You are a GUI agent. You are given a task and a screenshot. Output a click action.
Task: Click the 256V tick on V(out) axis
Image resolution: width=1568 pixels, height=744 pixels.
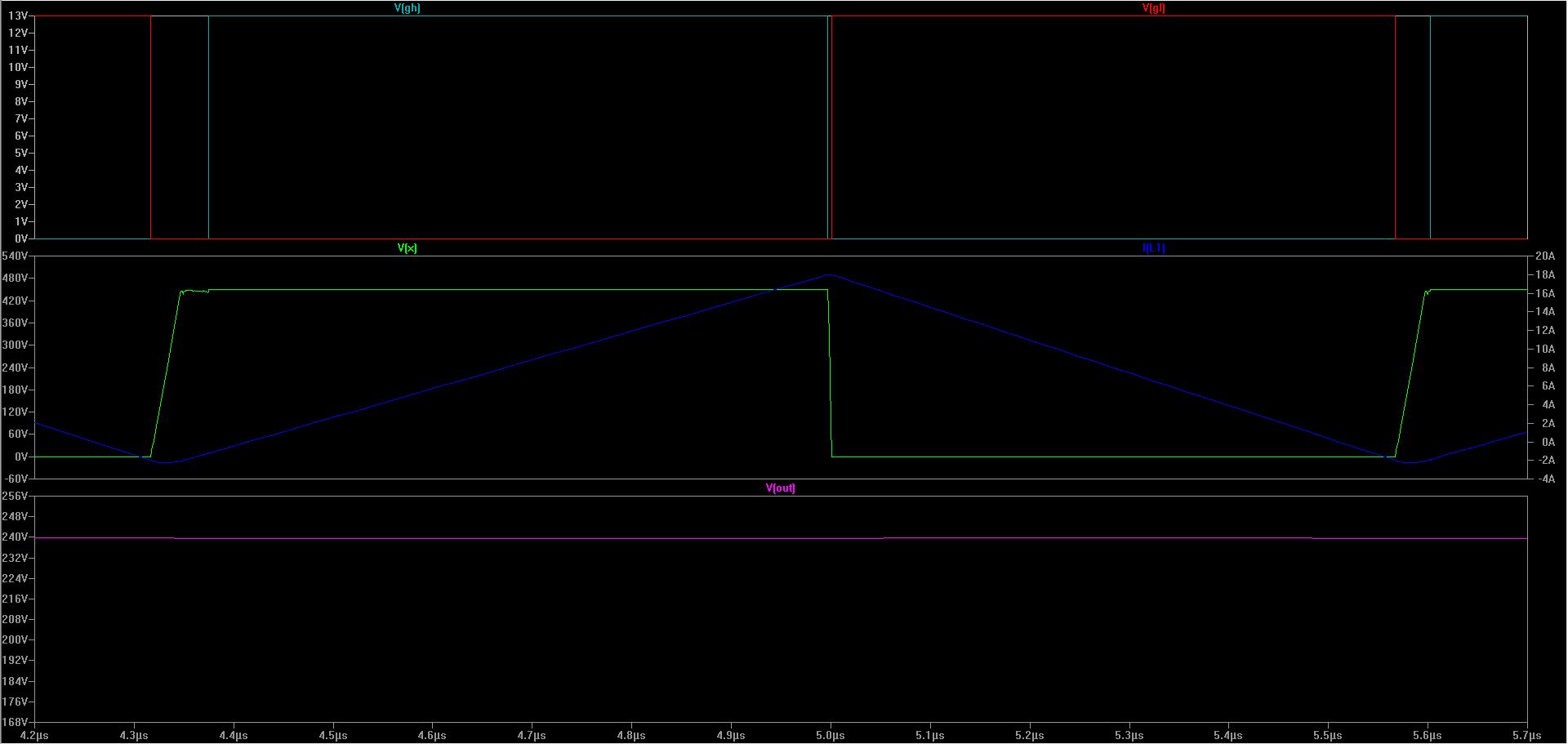pos(16,497)
